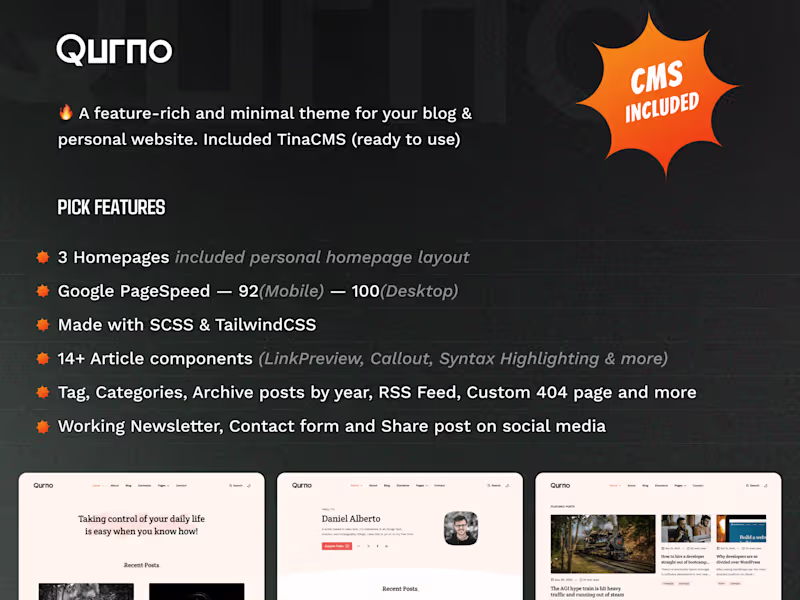Expand Home dropdown in the Taking control preview
The width and height of the screenshot is (800, 600).
tap(98, 486)
